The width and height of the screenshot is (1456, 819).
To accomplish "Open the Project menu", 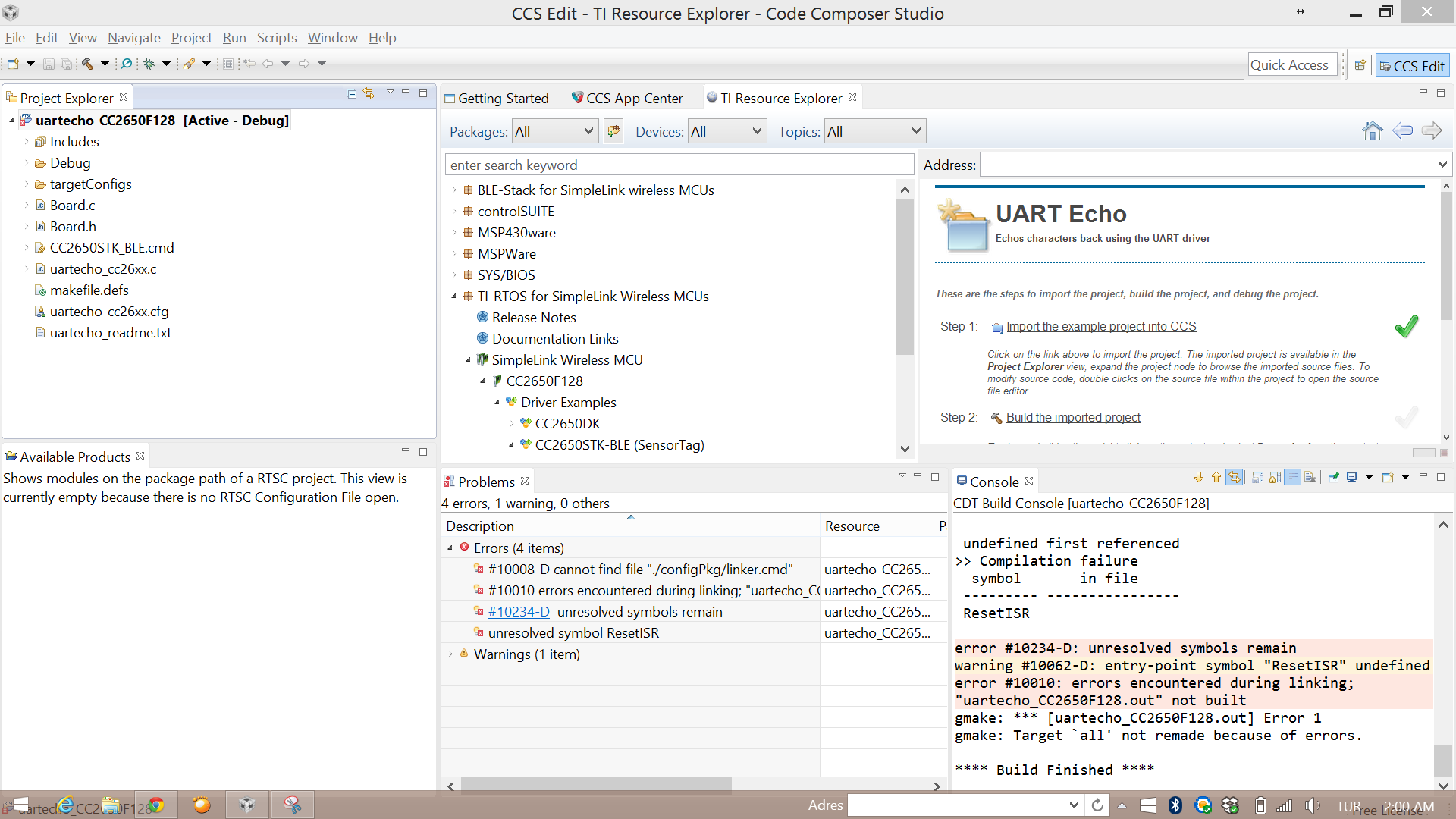I will [x=191, y=38].
